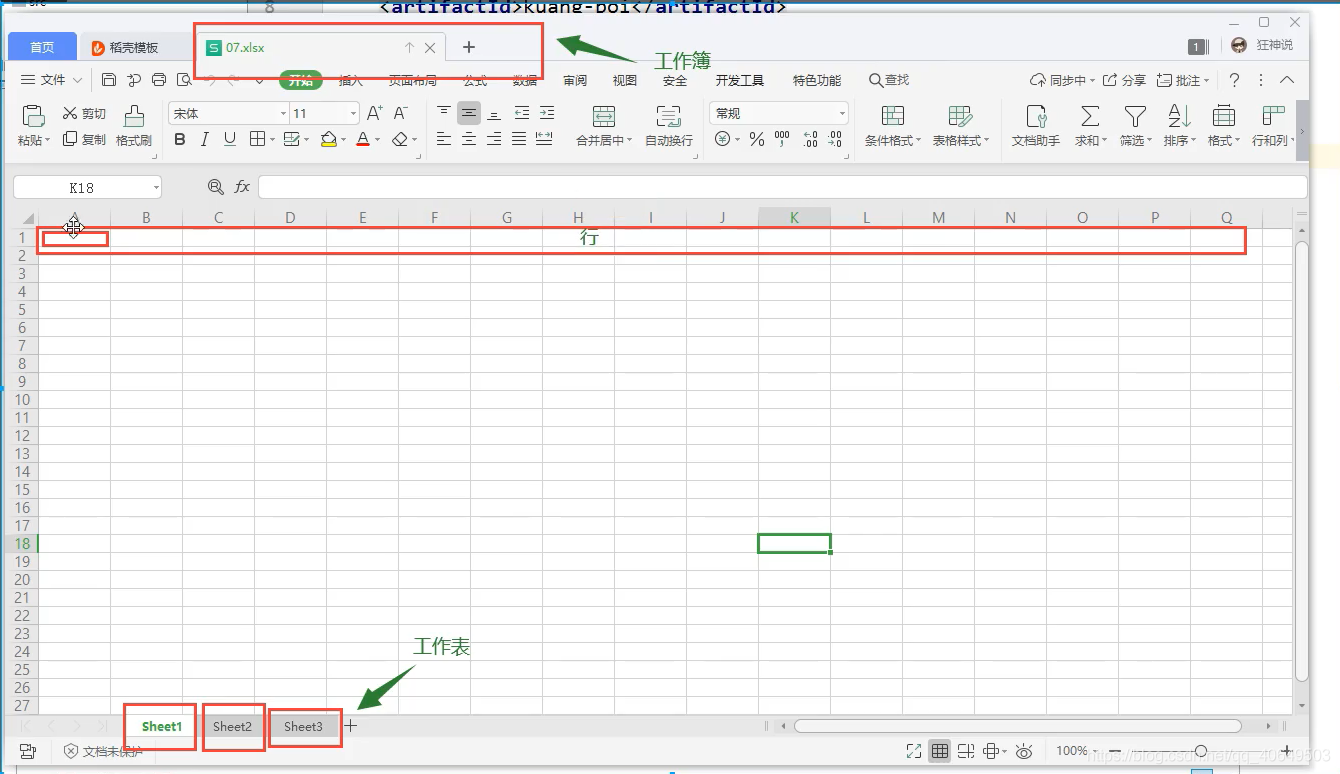Viewport: 1340px width, 774px height.
Task: Click the Merge and Center (合并居中) icon
Action: pos(603,115)
